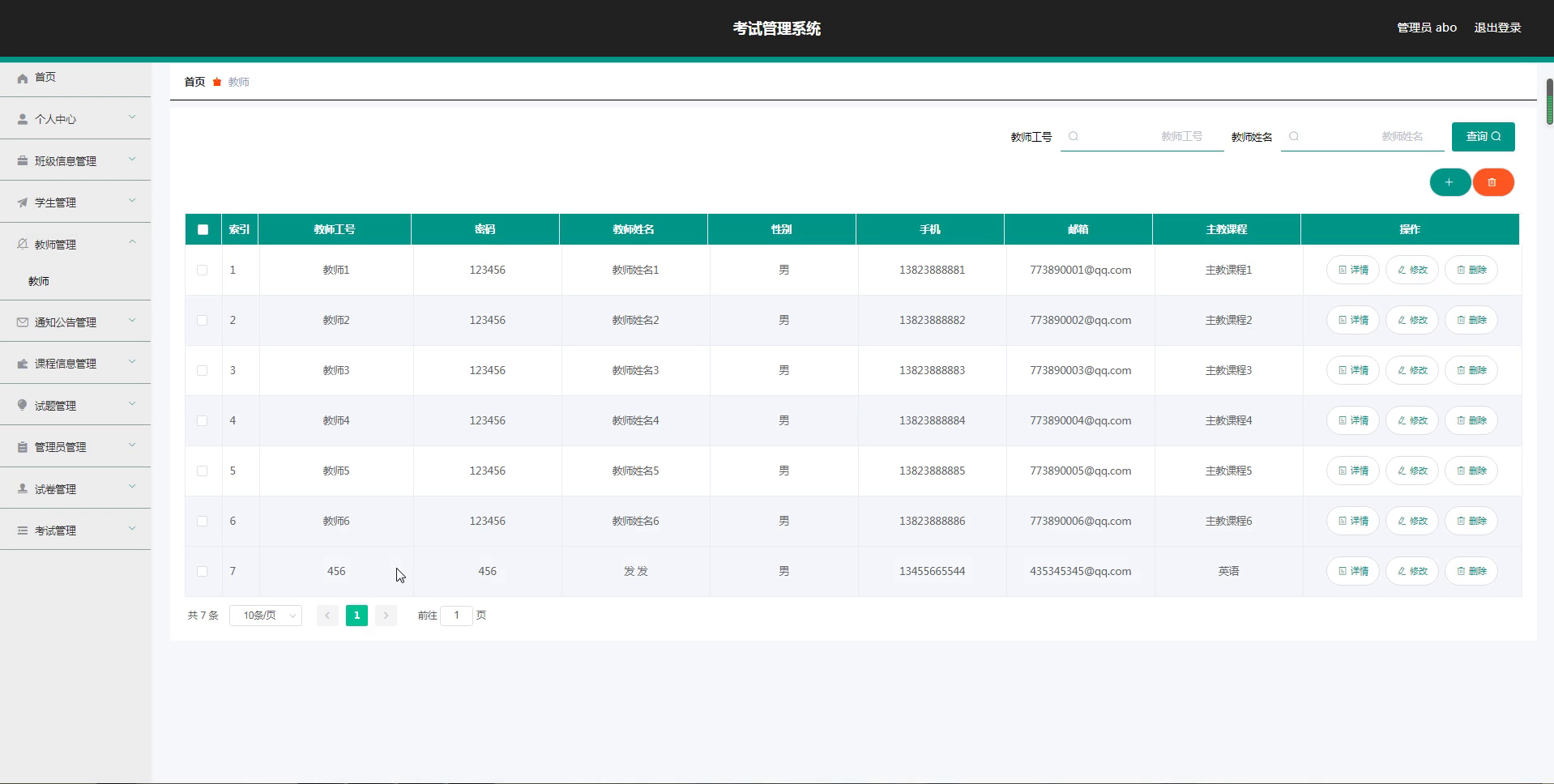1554x784 pixels.
Task: Focus the 教师工号 search input
Action: pos(1142,136)
